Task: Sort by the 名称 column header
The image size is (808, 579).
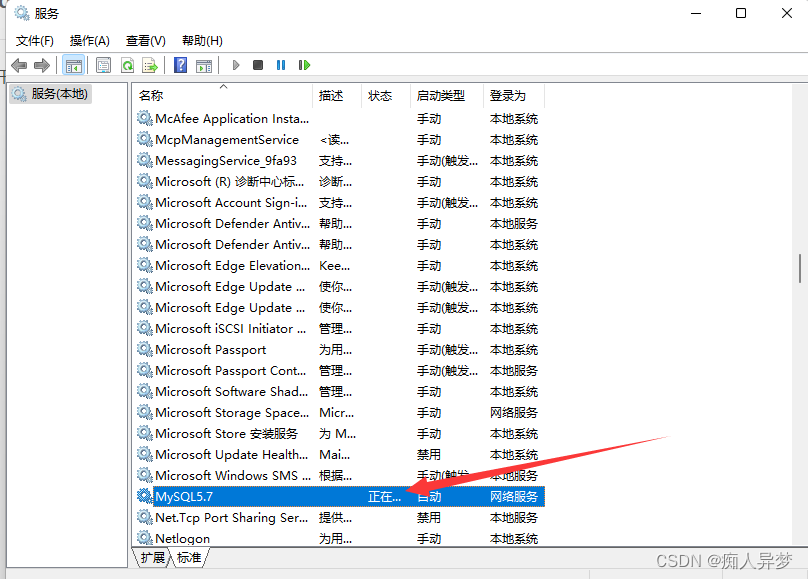Action: (223, 95)
